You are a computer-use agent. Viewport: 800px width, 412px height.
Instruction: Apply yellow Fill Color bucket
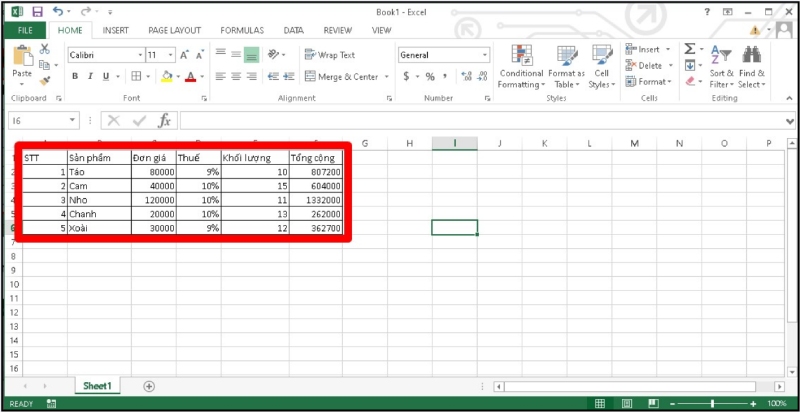(166, 76)
